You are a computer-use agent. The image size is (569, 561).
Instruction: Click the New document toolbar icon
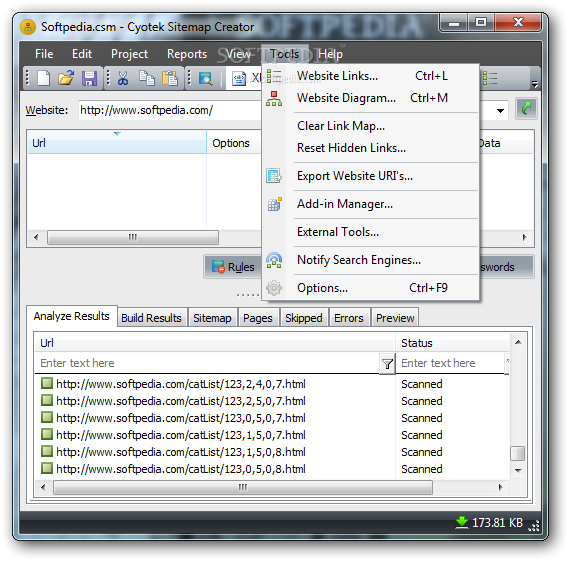coord(44,78)
